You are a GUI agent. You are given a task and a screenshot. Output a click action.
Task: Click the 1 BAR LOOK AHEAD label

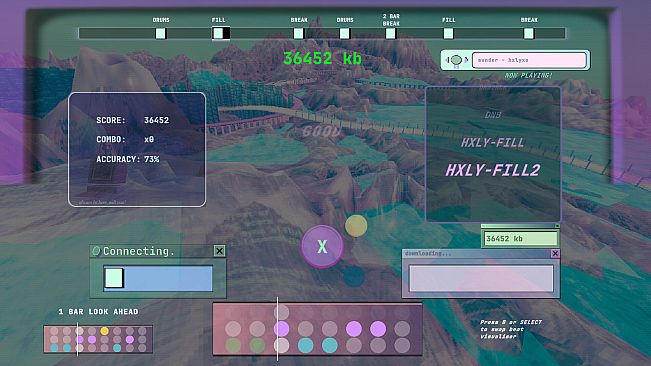click(x=98, y=312)
